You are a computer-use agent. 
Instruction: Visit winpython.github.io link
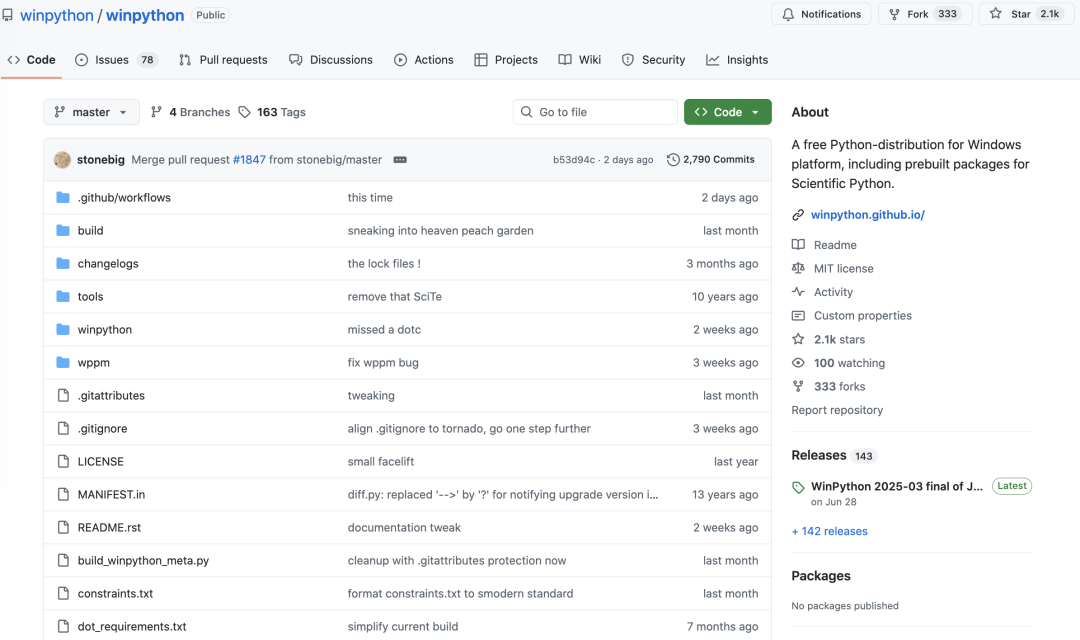[868, 215]
